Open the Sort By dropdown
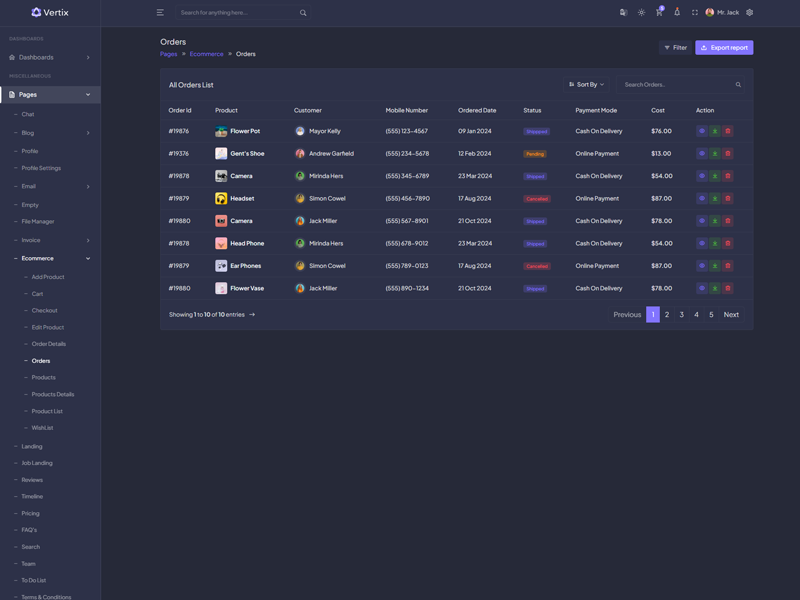Screen dimensions: 800x600 (x=587, y=85)
